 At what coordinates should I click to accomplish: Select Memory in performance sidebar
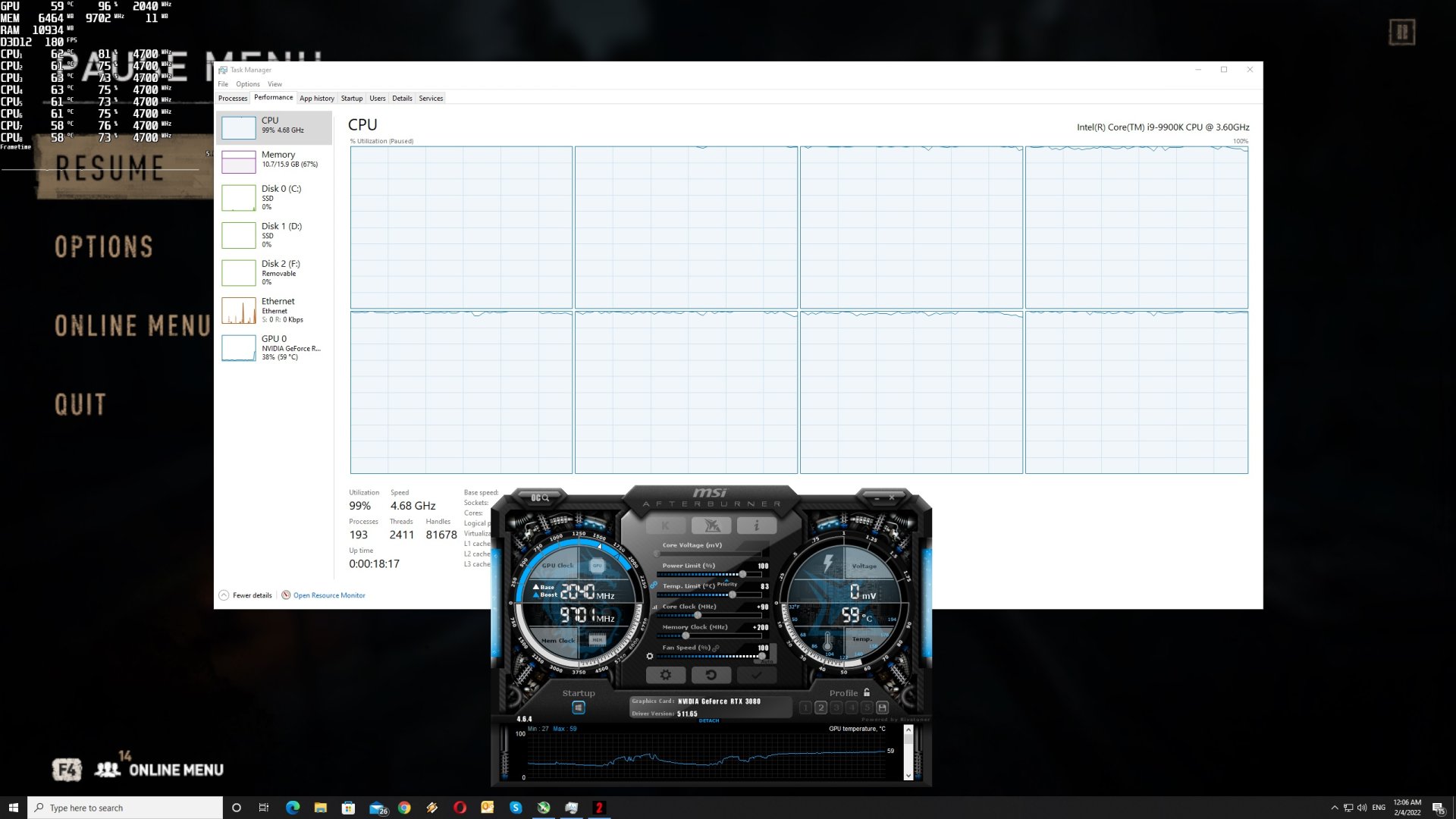(x=275, y=159)
